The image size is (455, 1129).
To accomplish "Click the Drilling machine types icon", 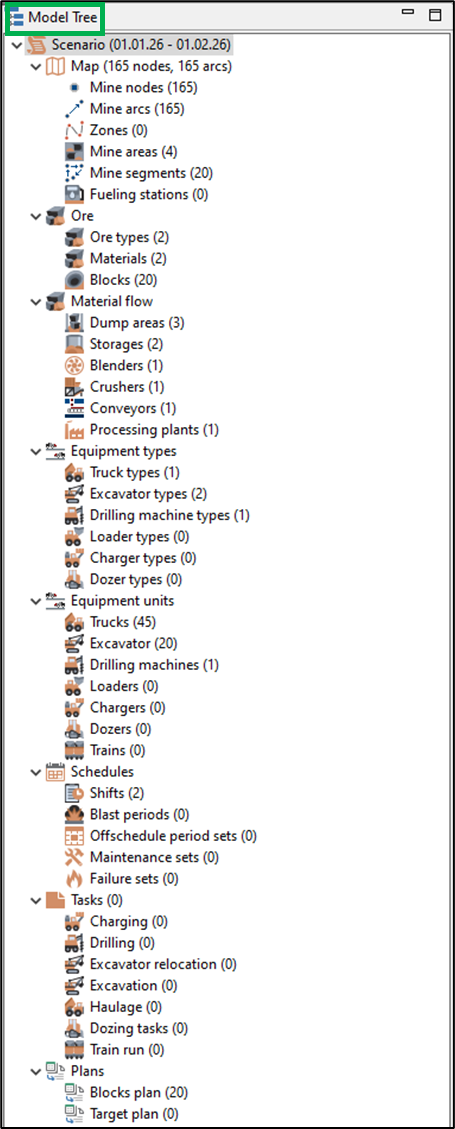I will [x=74, y=516].
